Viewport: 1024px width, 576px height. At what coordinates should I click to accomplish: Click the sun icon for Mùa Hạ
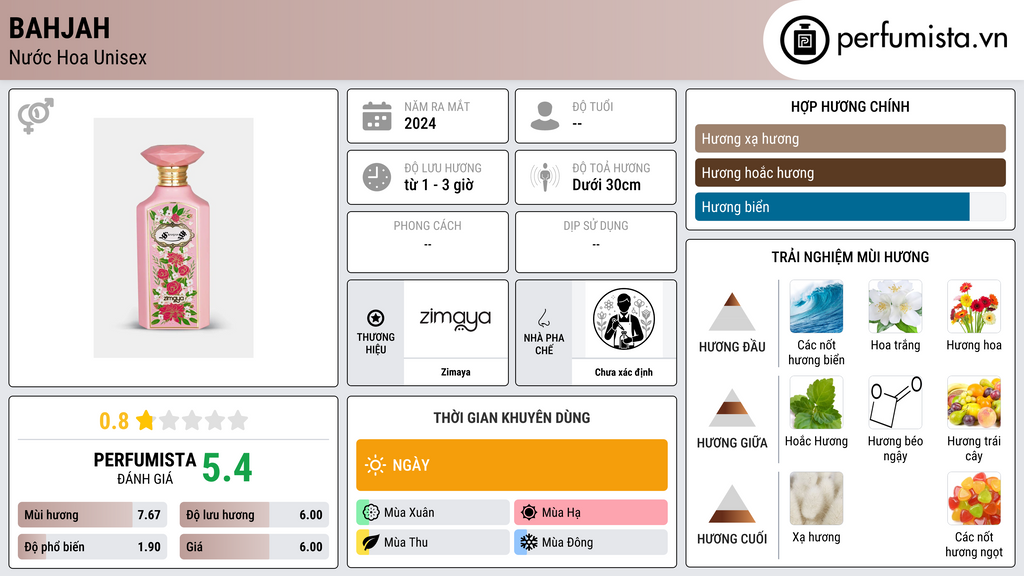tap(529, 513)
